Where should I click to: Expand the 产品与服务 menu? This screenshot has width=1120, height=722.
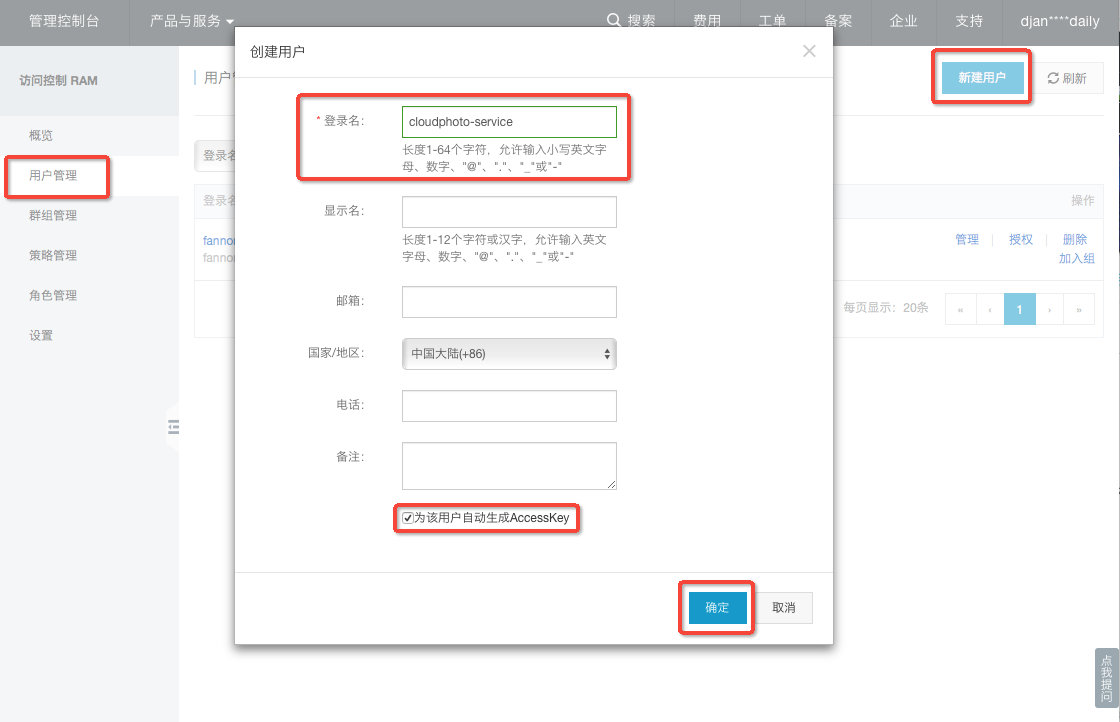coord(191,21)
